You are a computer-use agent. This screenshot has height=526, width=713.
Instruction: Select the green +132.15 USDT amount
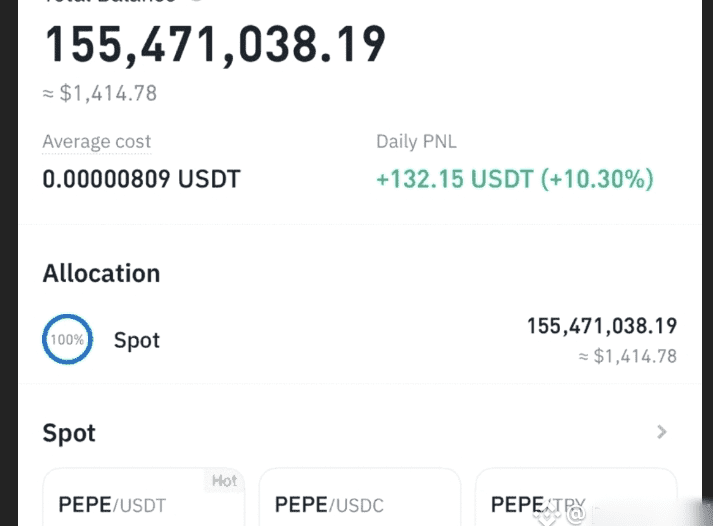click(x=455, y=179)
